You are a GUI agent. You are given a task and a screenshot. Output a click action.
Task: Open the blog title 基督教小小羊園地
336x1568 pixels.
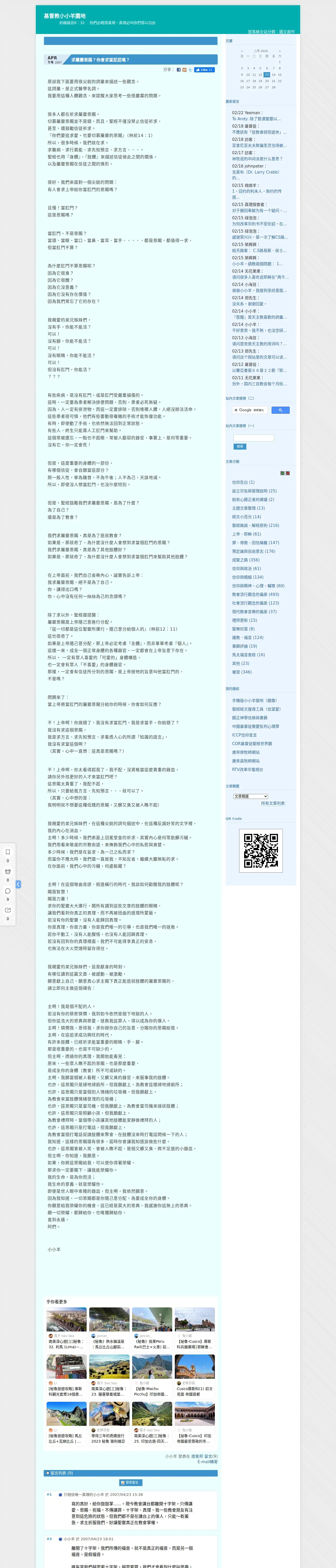(x=65, y=16)
